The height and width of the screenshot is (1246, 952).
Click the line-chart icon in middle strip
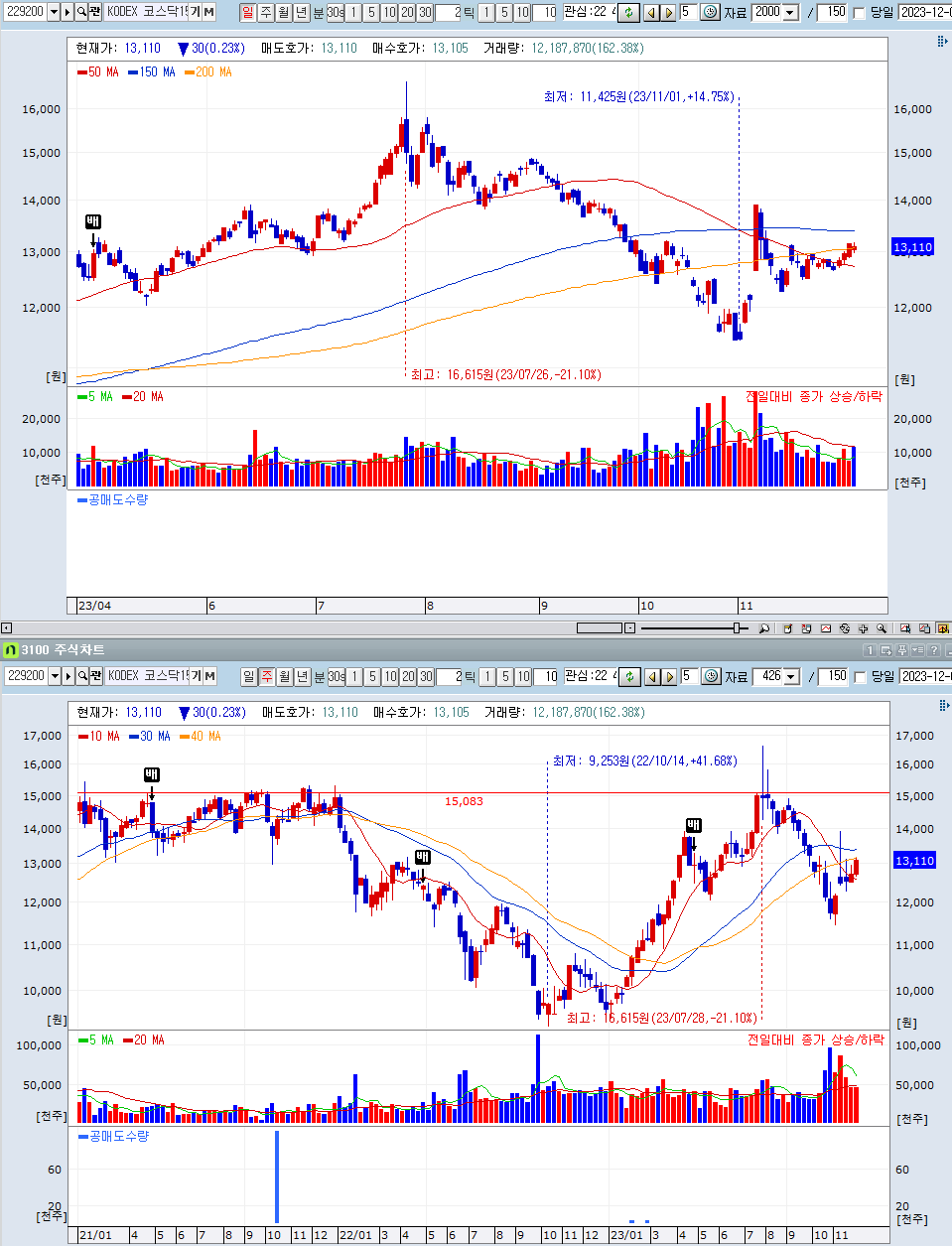(x=826, y=627)
